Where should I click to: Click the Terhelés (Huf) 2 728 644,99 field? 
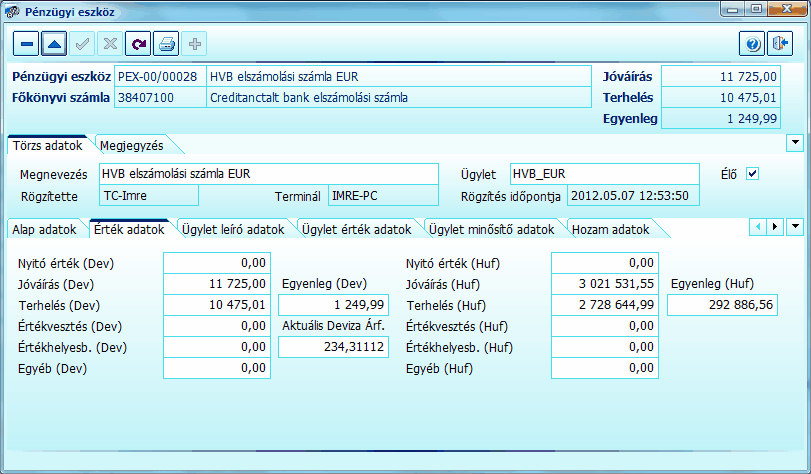tap(605, 305)
